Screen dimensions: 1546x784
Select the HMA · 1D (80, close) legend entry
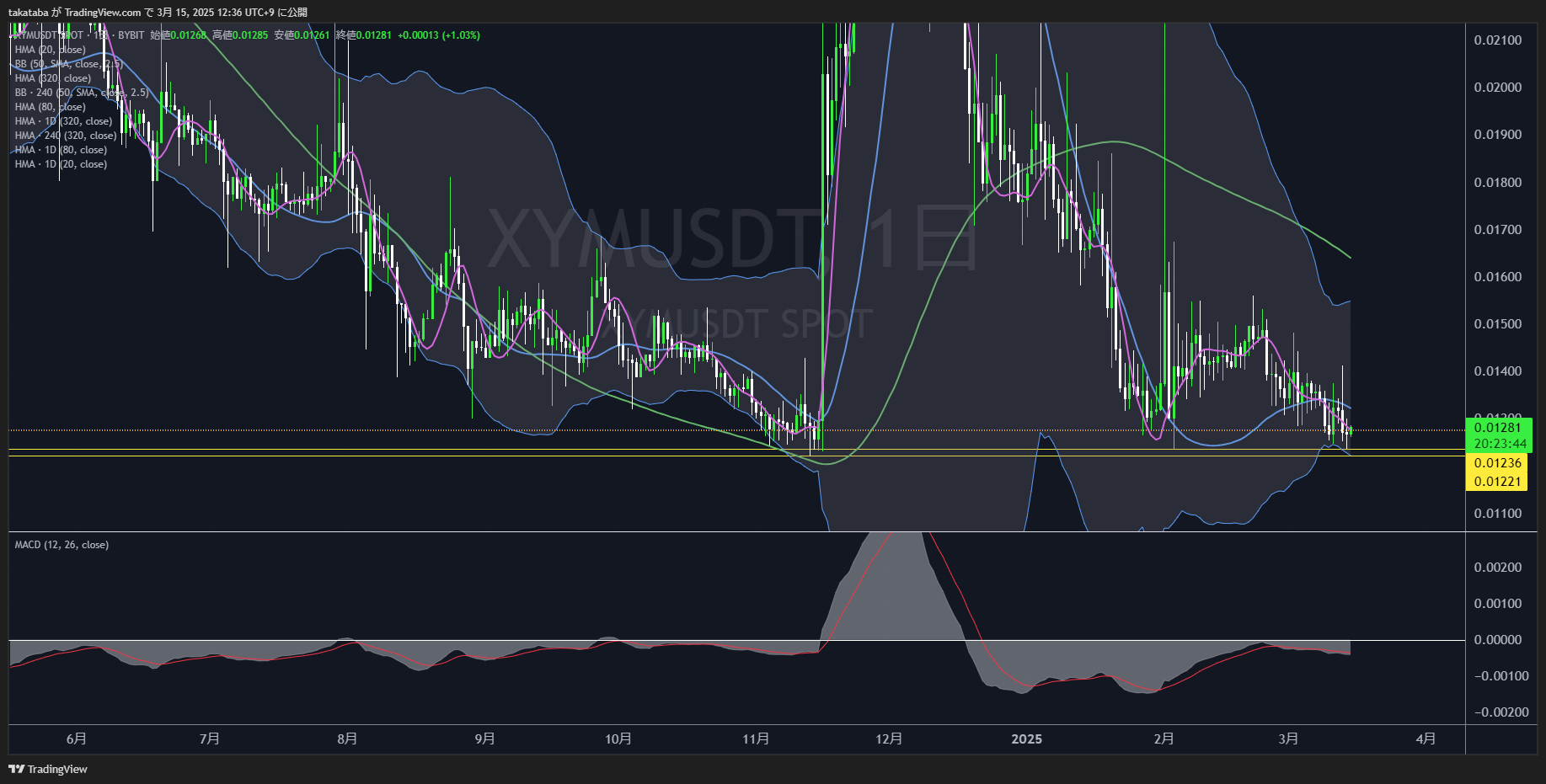(x=61, y=150)
